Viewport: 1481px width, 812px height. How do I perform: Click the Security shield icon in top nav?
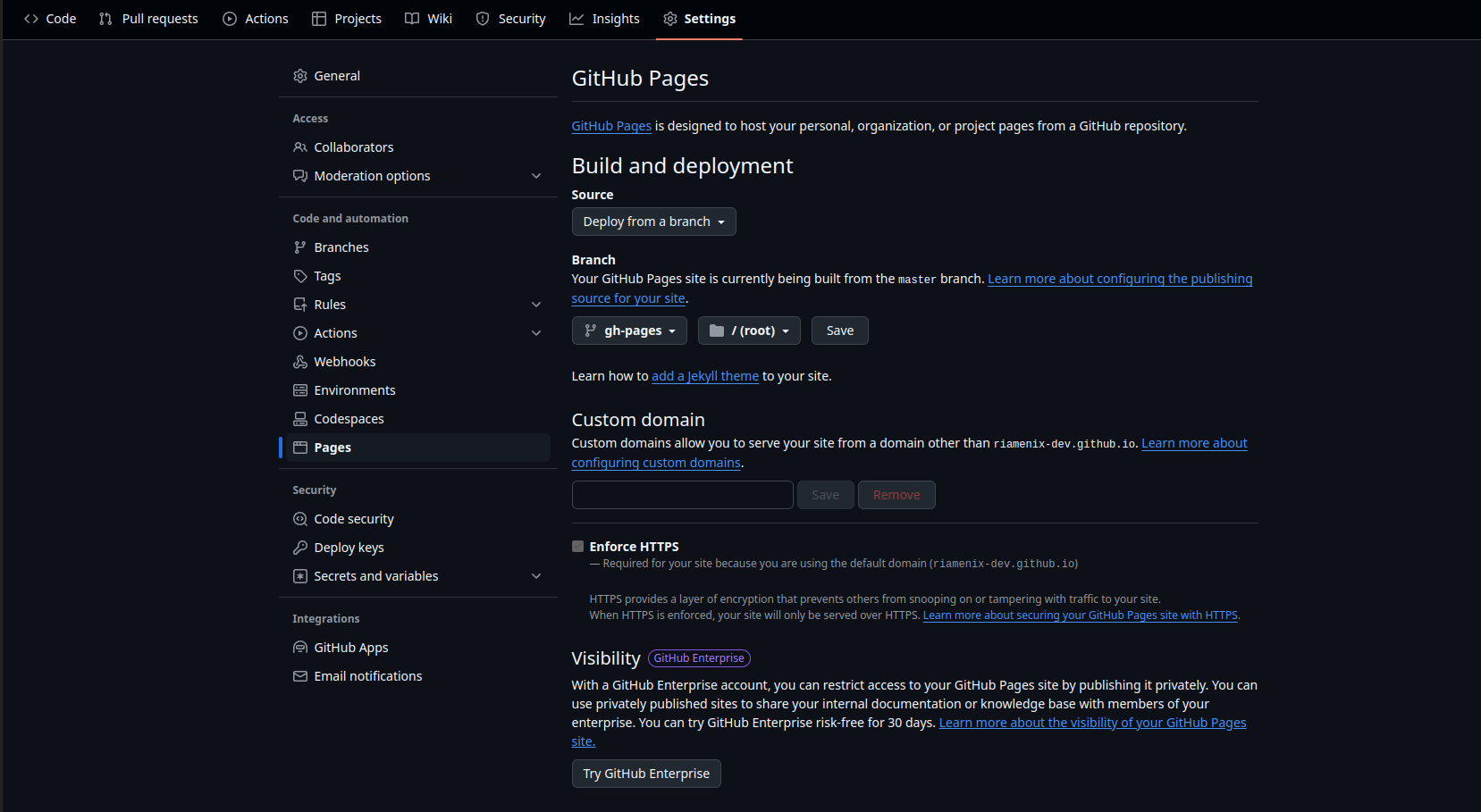point(483,19)
